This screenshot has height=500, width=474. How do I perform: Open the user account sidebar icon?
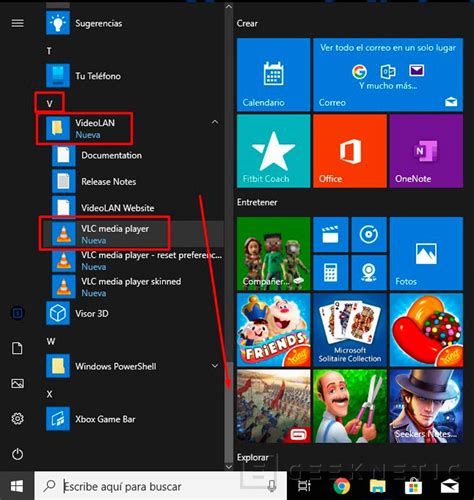17,313
